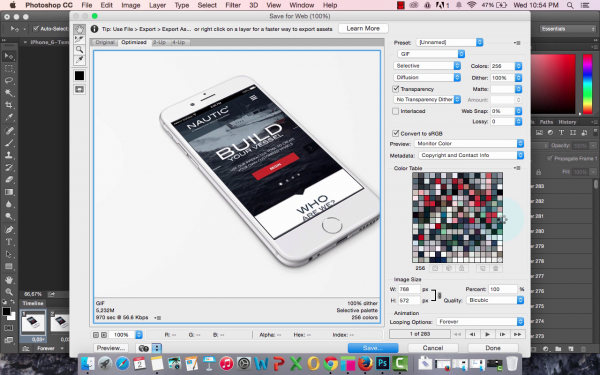The height and width of the screenshot is (375, 600).
Task: Select the Pen tool
Action: coord(9,230)
